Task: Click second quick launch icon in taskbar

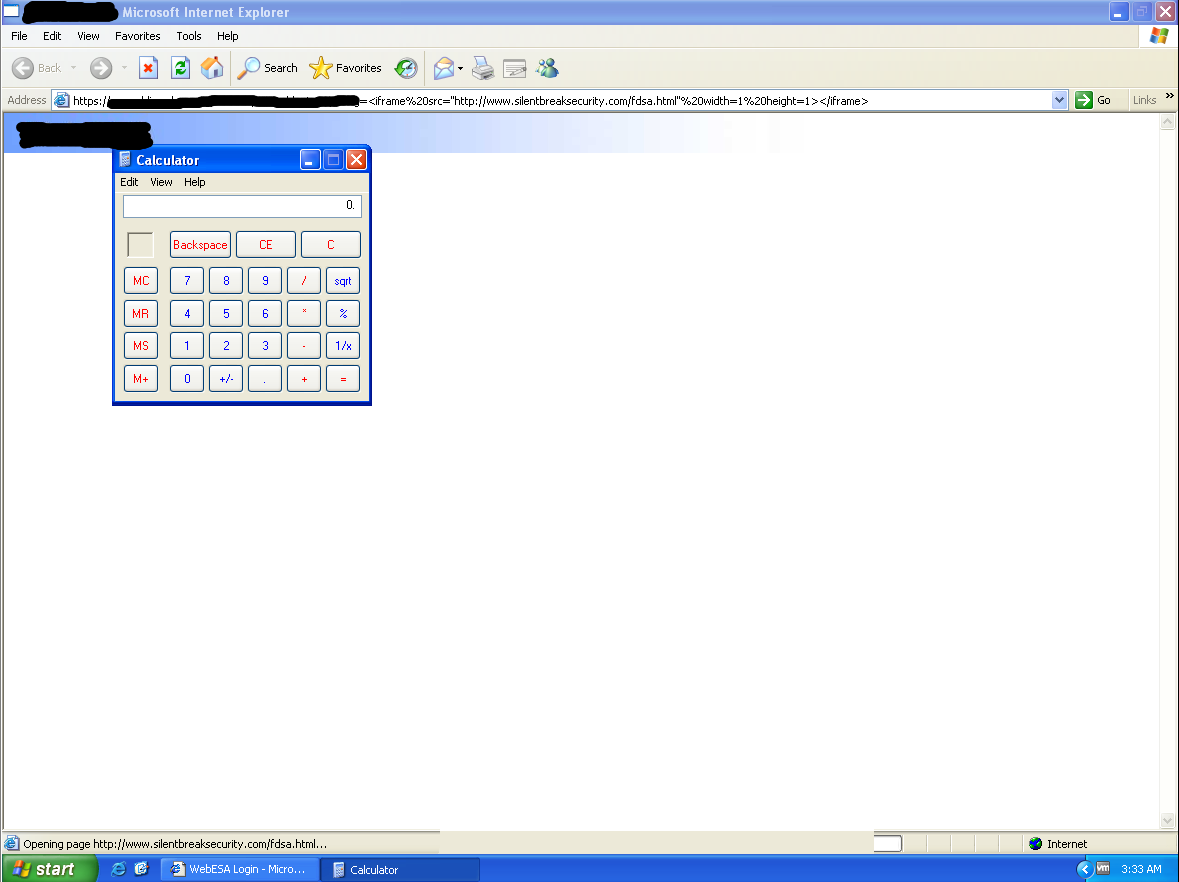Action: 141,869
